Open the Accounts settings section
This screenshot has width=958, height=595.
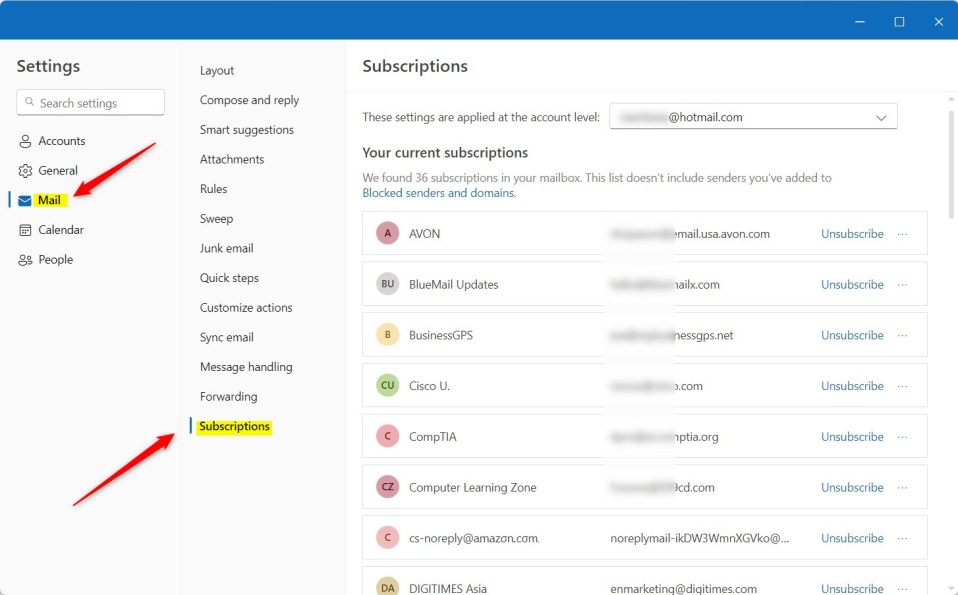[x=61, y=141]
